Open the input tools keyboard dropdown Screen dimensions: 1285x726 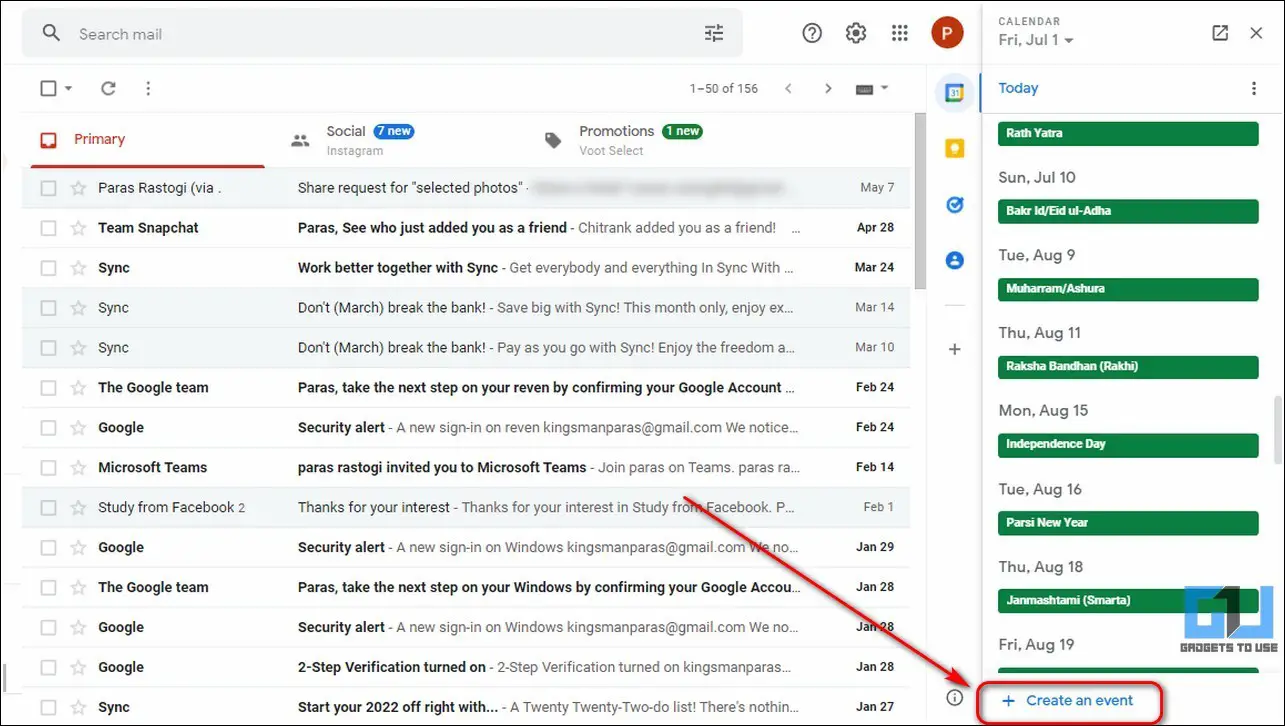872,88
